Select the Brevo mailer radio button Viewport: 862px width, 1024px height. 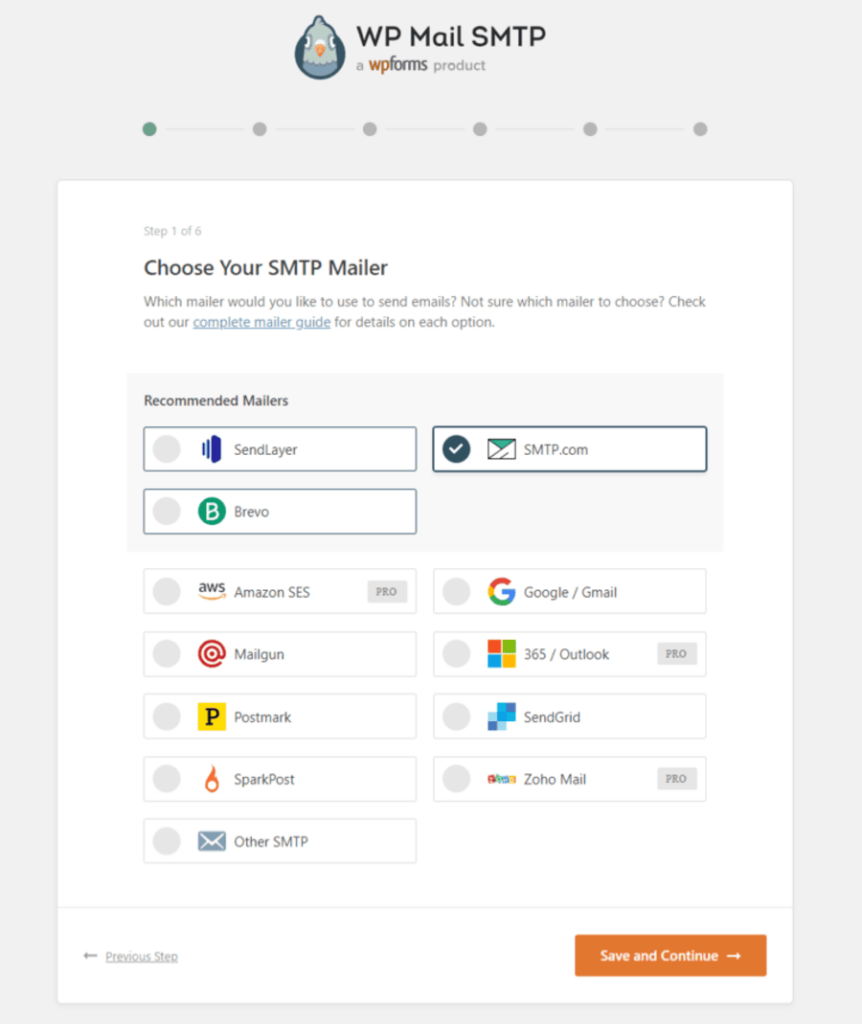click(x=166, y=511)
